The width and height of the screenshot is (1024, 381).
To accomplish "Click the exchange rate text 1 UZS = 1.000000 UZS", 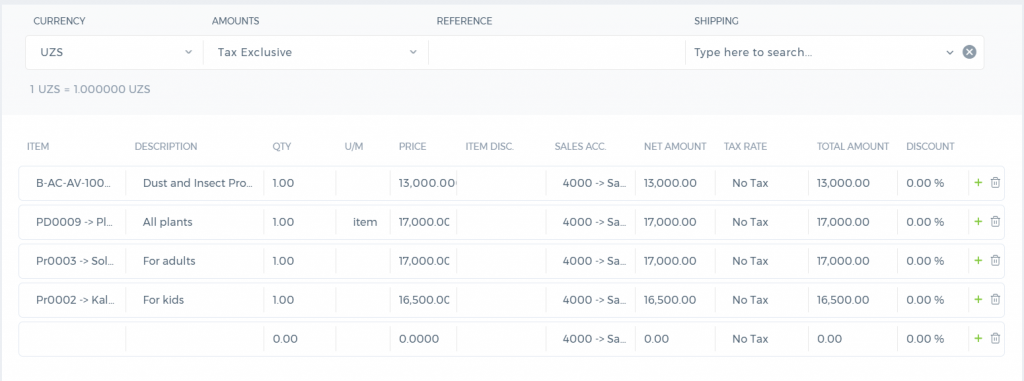I will tap(90, 89).
